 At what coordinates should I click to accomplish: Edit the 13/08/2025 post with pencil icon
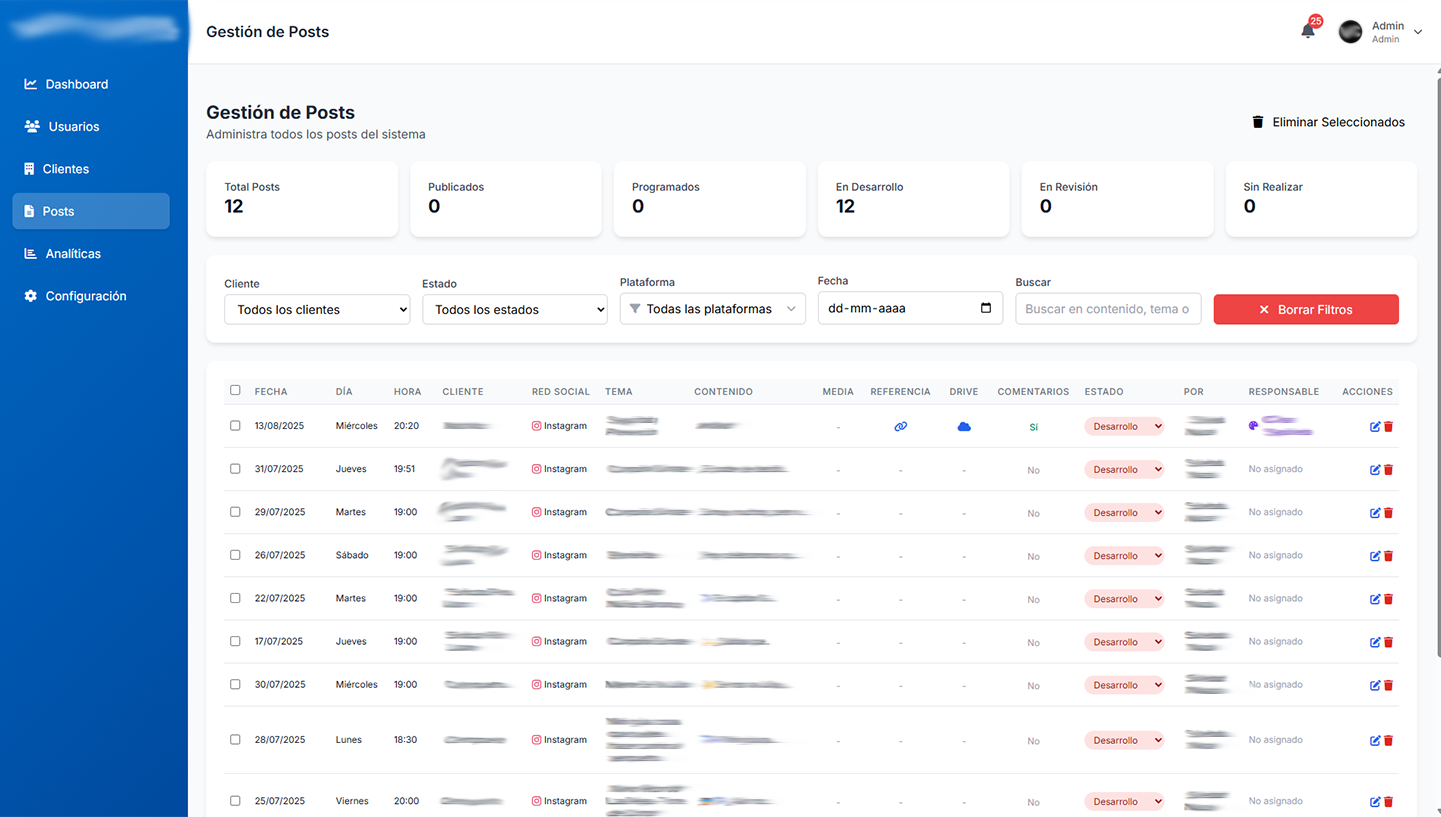point(1374,425)
